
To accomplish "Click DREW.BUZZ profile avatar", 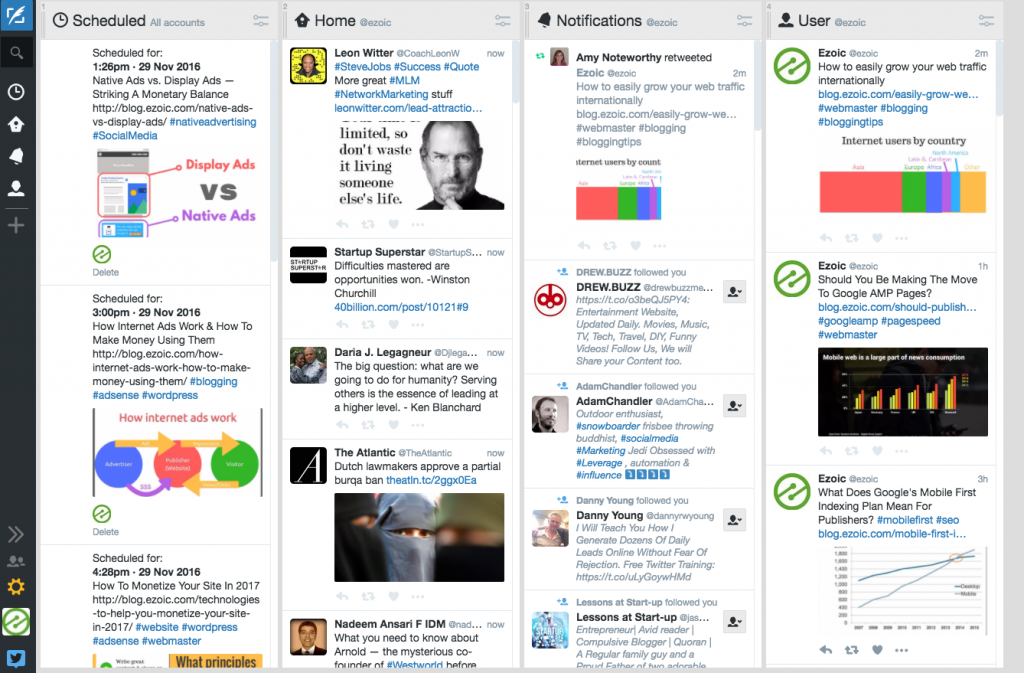I will [x=550, y=300].
